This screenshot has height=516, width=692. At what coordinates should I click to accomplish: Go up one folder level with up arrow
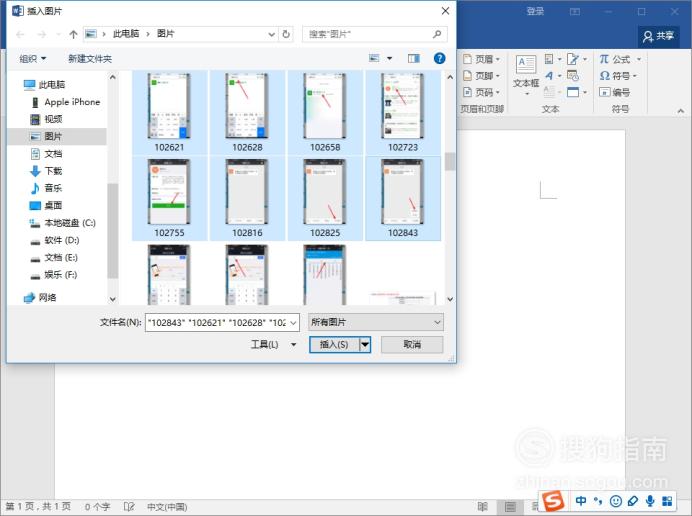73,34
